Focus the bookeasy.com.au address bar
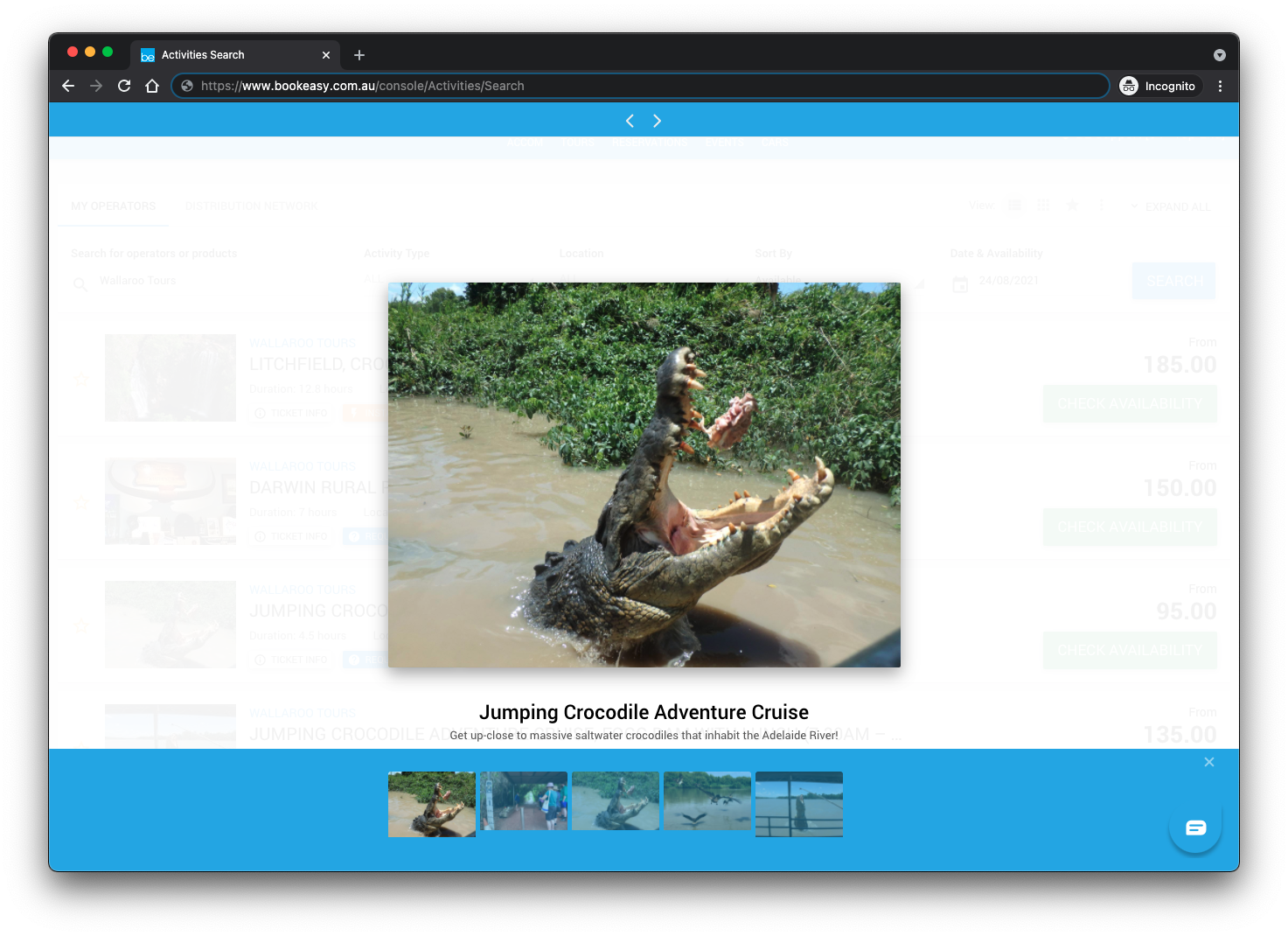The width and height of the screenshot is (1288, 936). 640,86
